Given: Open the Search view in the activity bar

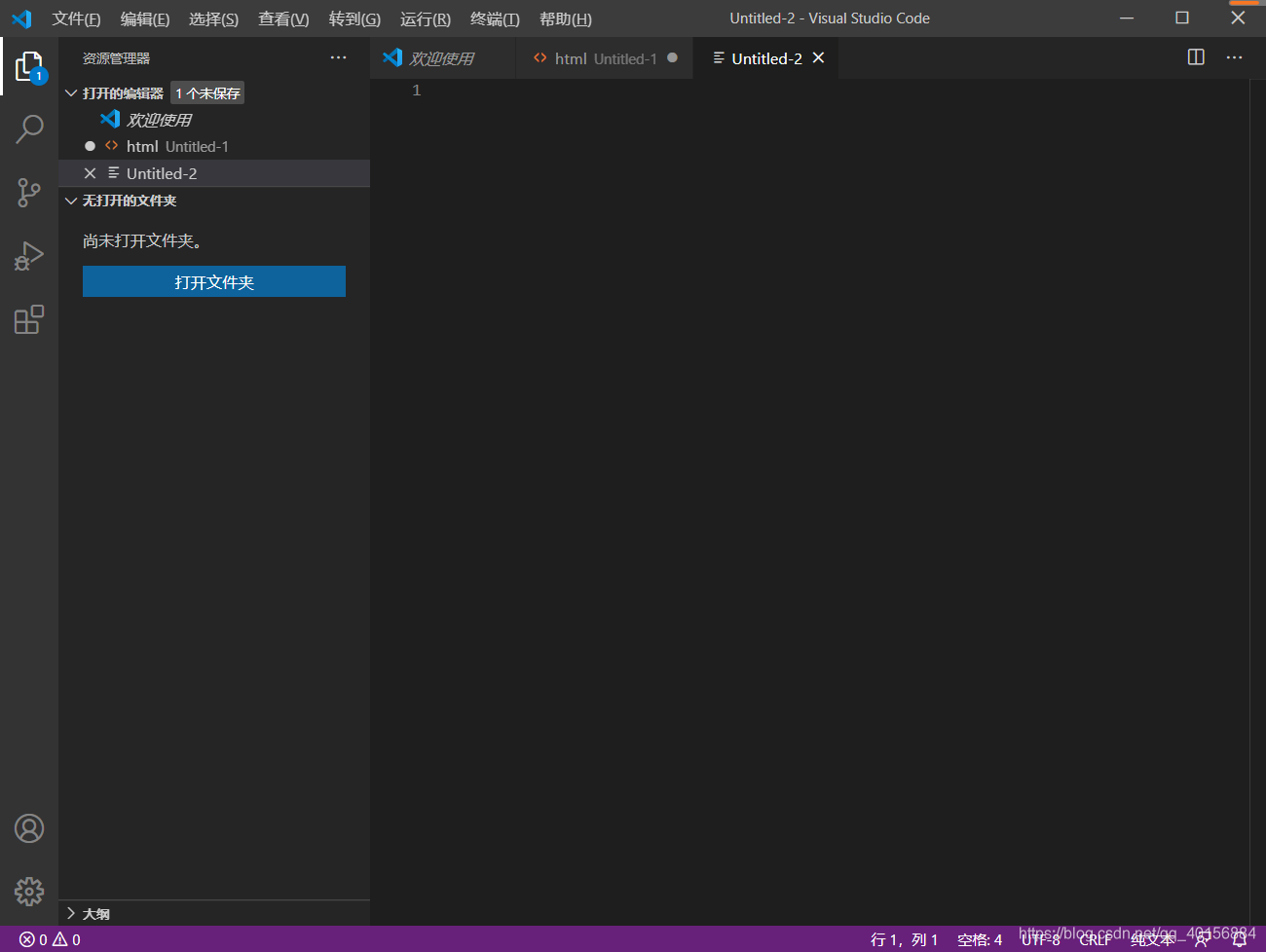Looking at the screenshot, I should [x=29, y=128].
